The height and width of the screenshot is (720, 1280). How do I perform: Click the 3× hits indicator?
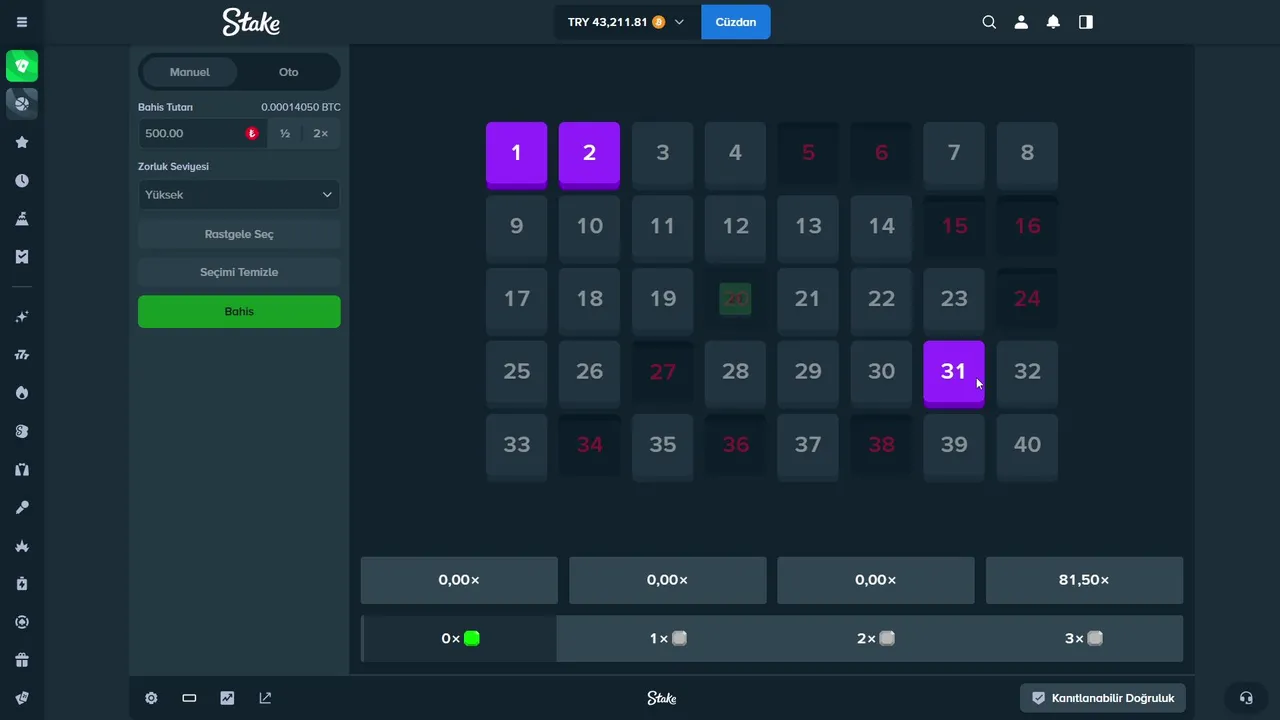coord(1083,638)
